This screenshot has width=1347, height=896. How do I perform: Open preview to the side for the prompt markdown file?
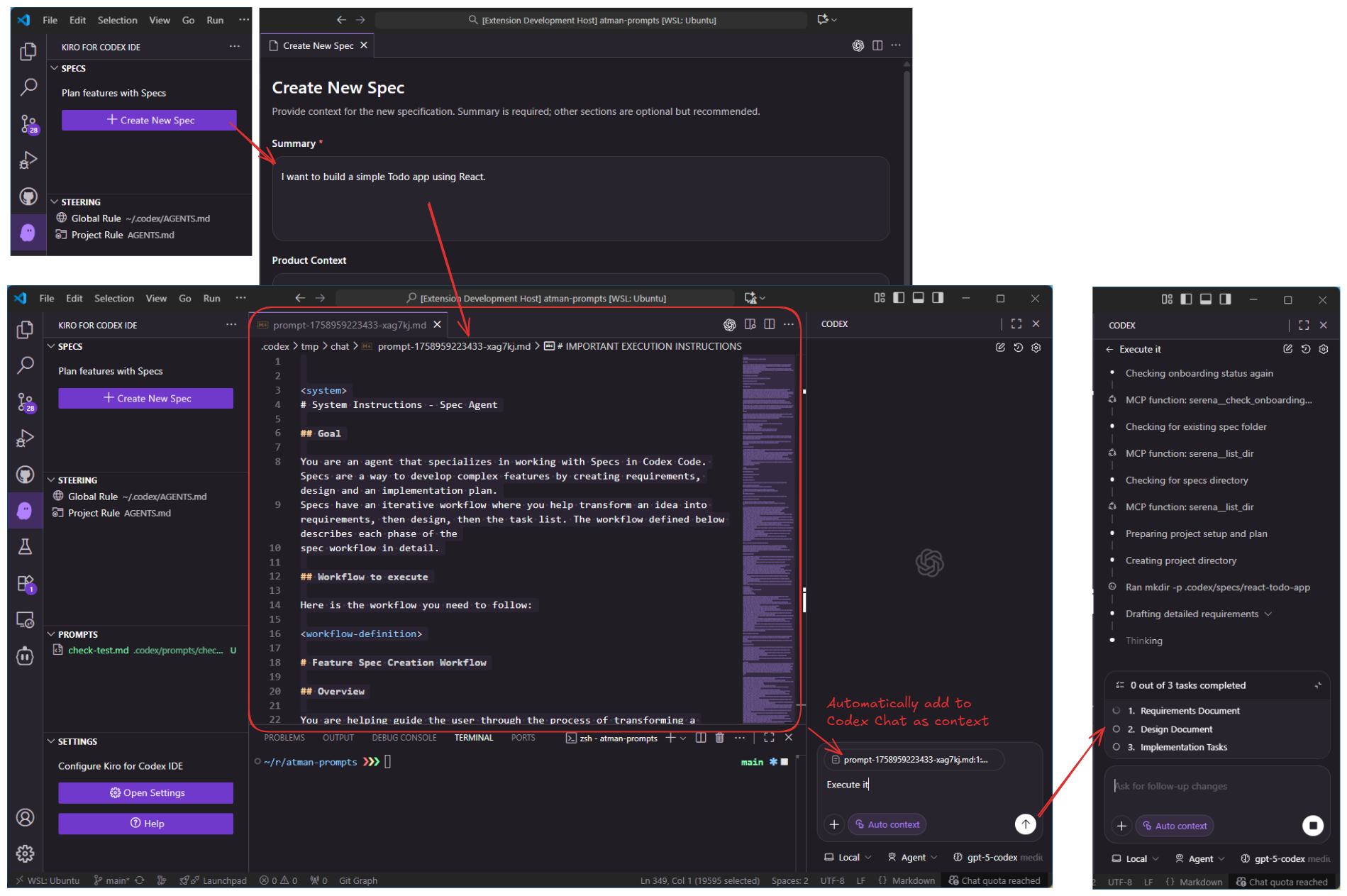click(x=750, y=324)
